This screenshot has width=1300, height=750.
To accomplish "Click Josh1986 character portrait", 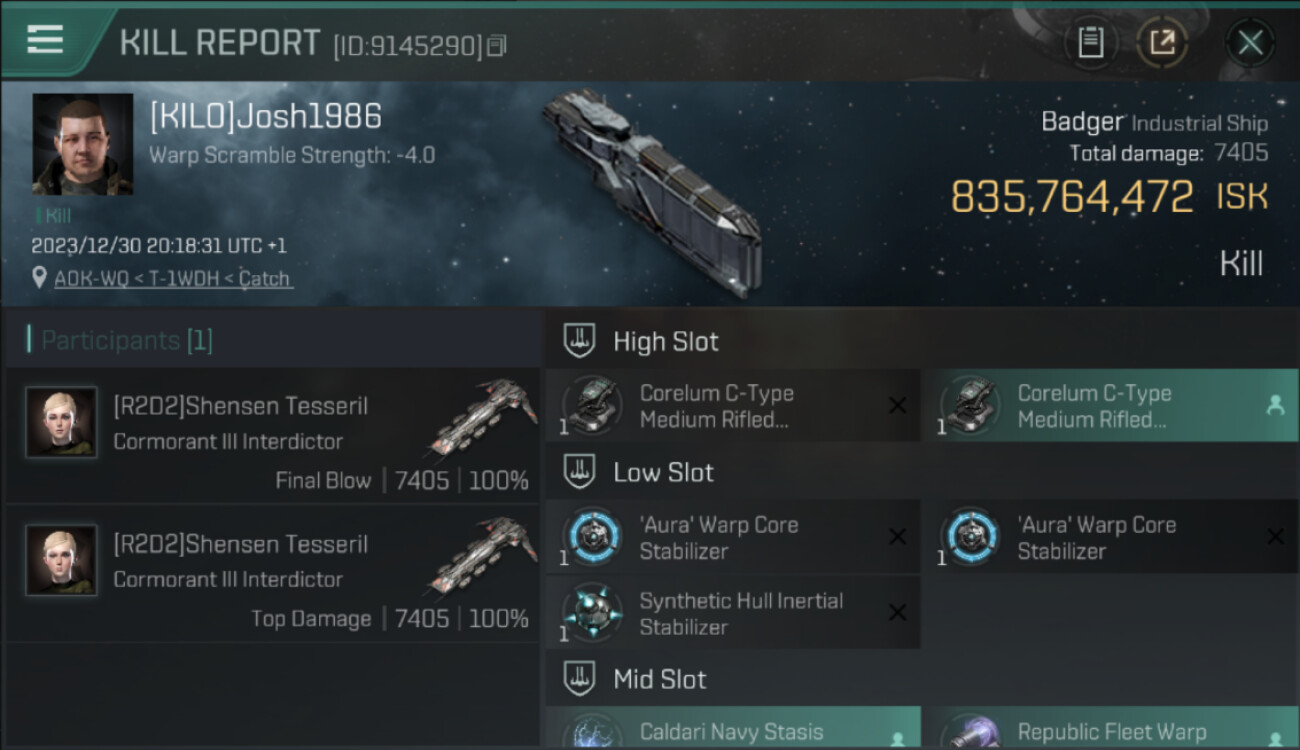I will pos(83,145).
